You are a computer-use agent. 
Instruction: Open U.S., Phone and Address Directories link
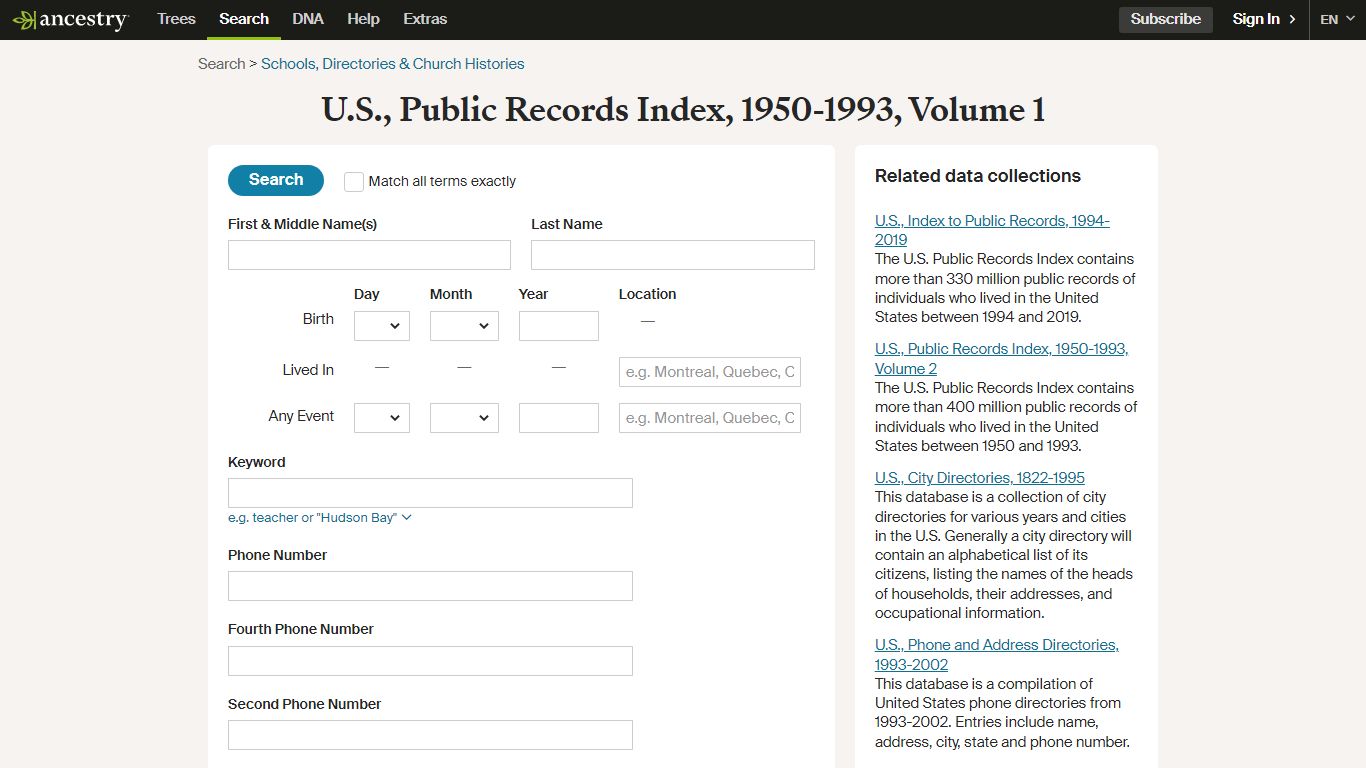(997, 655)
